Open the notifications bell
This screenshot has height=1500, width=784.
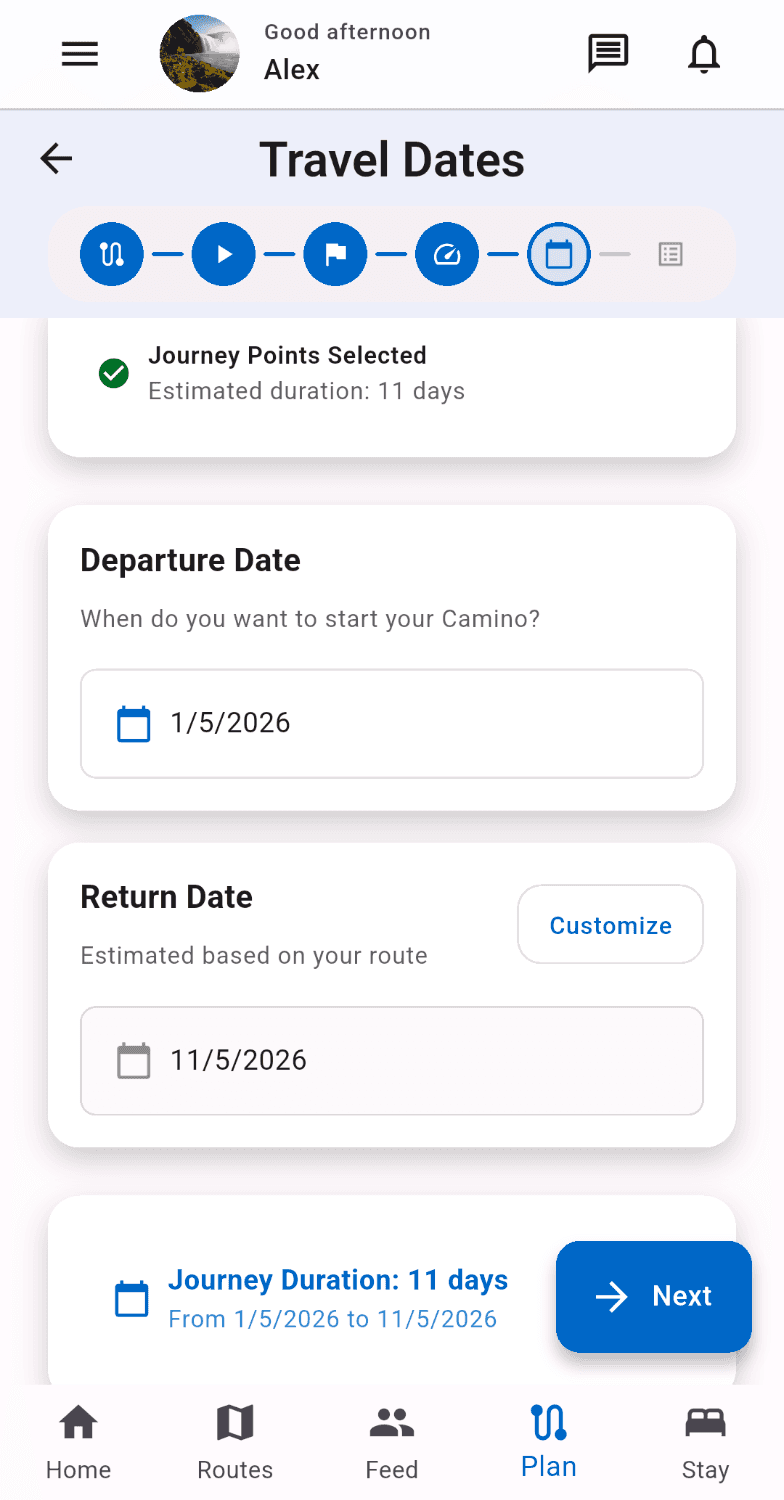pos(704,54)
